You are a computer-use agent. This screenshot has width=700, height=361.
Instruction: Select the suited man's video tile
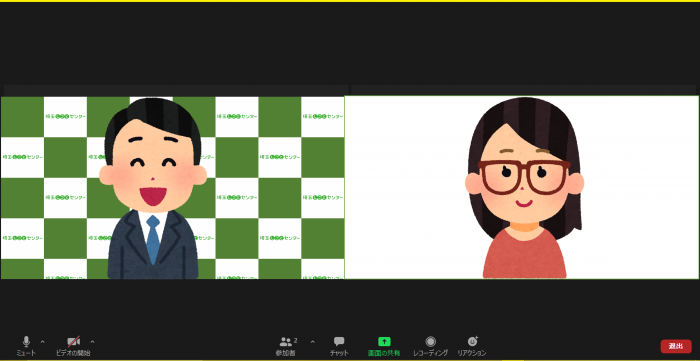point(172,187)
